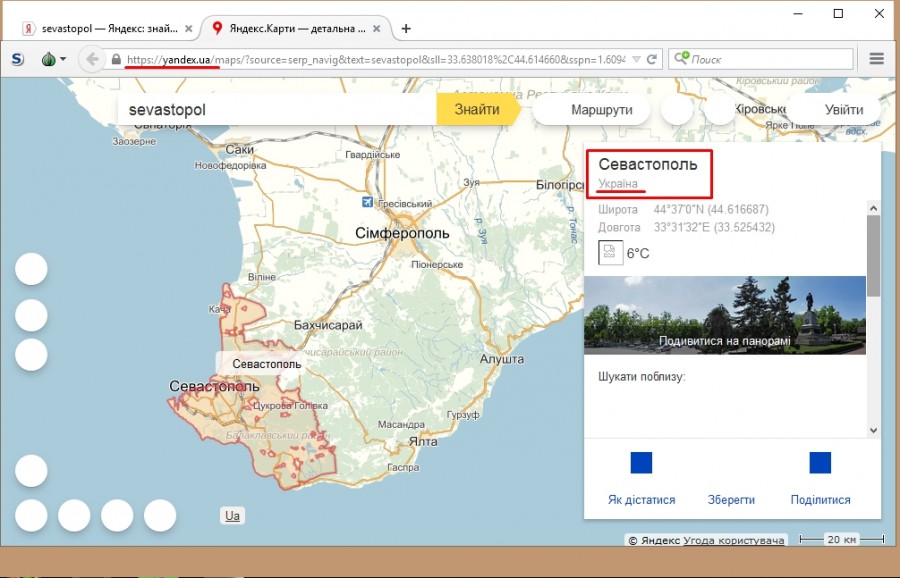Click the Ua language button on map
This screenshot has width=900, height=578.
click(232, 515)
